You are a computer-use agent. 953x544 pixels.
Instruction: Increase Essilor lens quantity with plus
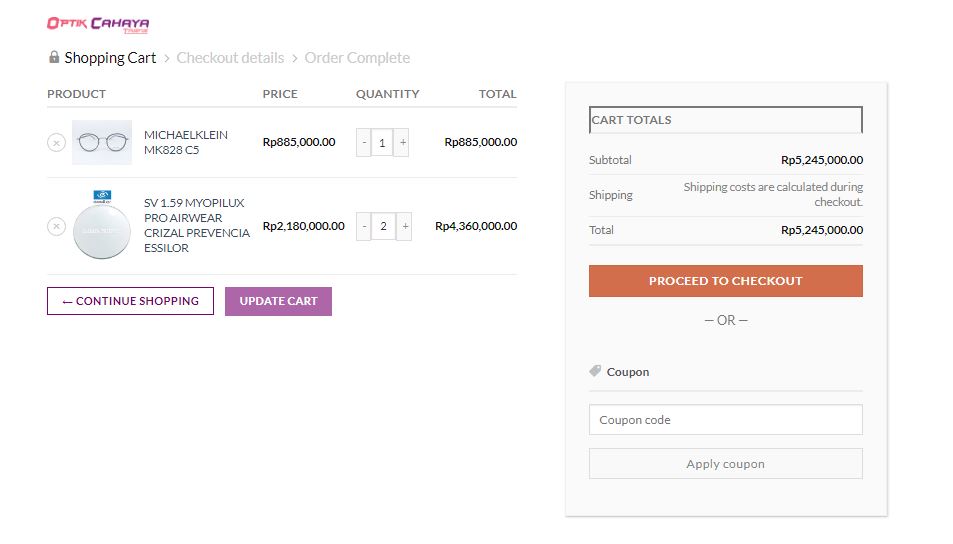point(405,227)
